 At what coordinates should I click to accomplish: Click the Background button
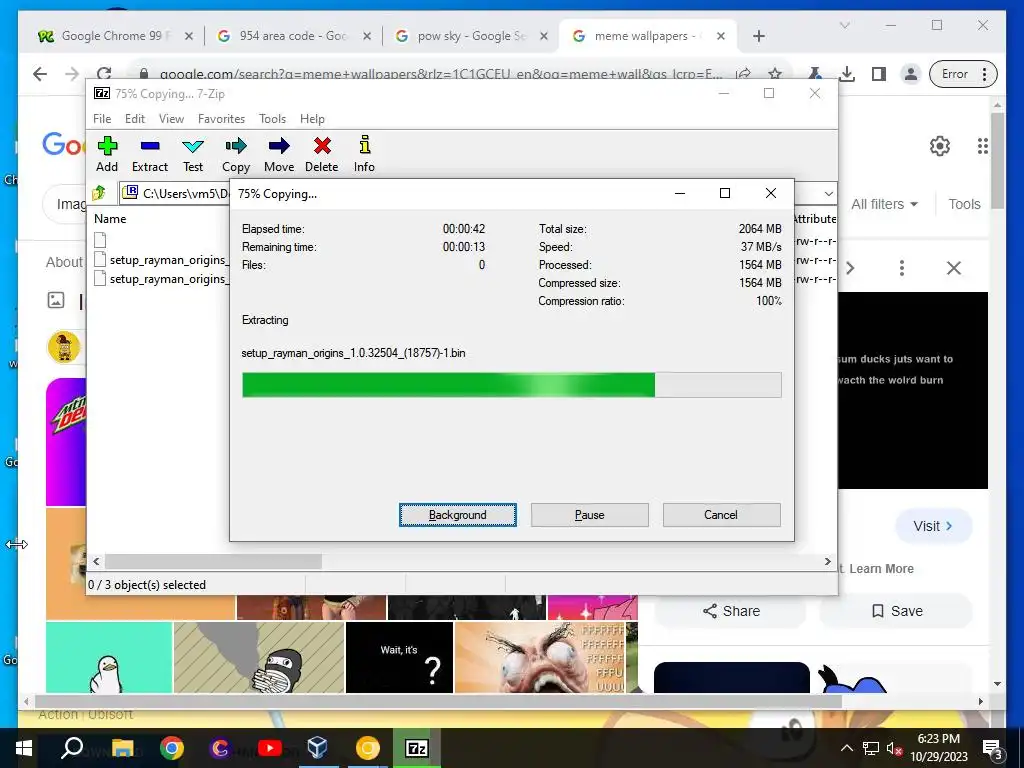pos(457,515)
